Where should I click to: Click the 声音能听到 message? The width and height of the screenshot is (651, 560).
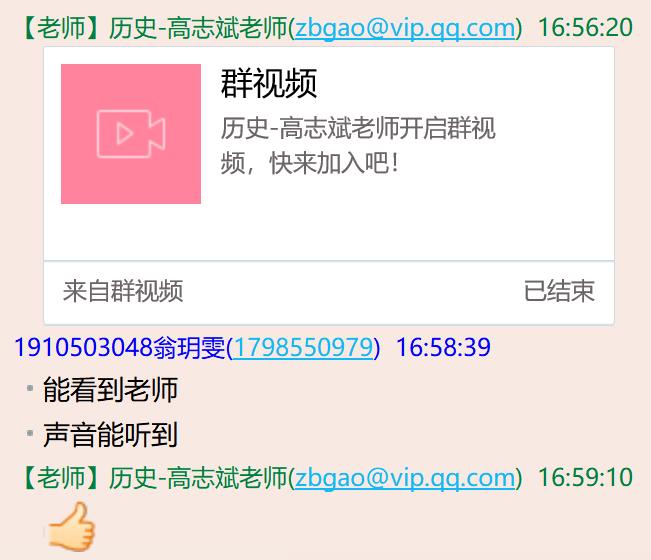[110, 435]
